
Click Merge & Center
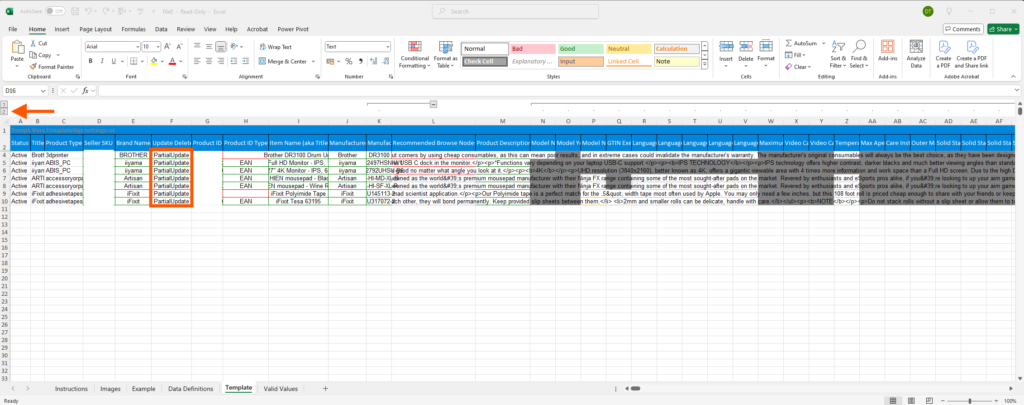283,61
